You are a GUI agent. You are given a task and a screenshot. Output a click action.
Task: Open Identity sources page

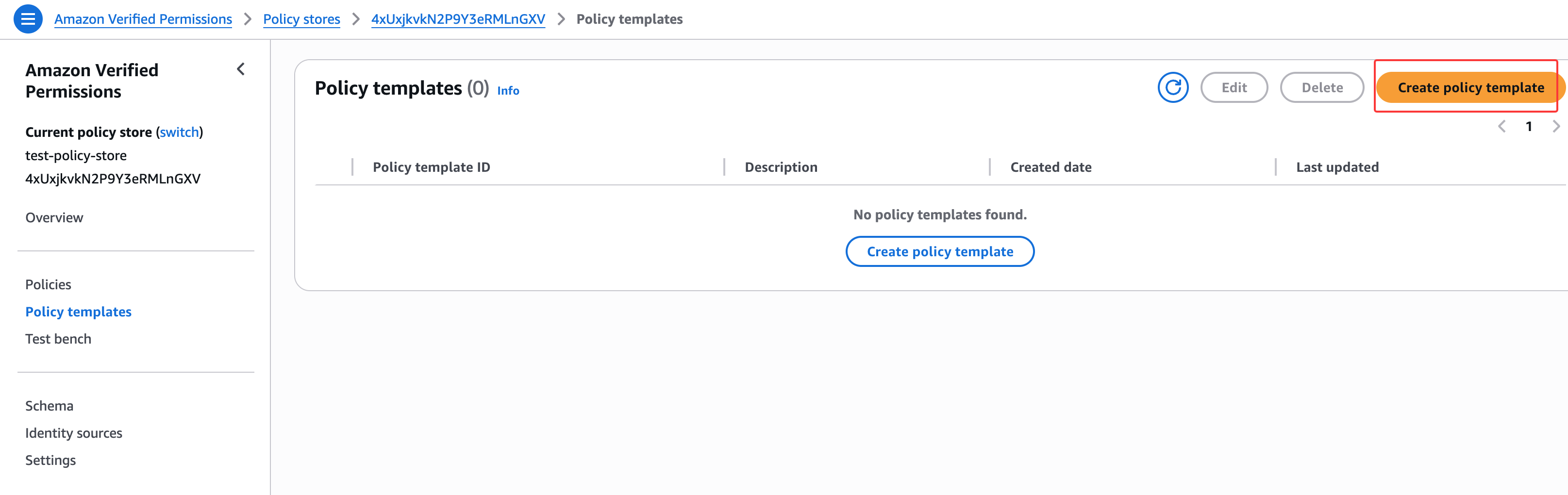click(x=74, y=433)
